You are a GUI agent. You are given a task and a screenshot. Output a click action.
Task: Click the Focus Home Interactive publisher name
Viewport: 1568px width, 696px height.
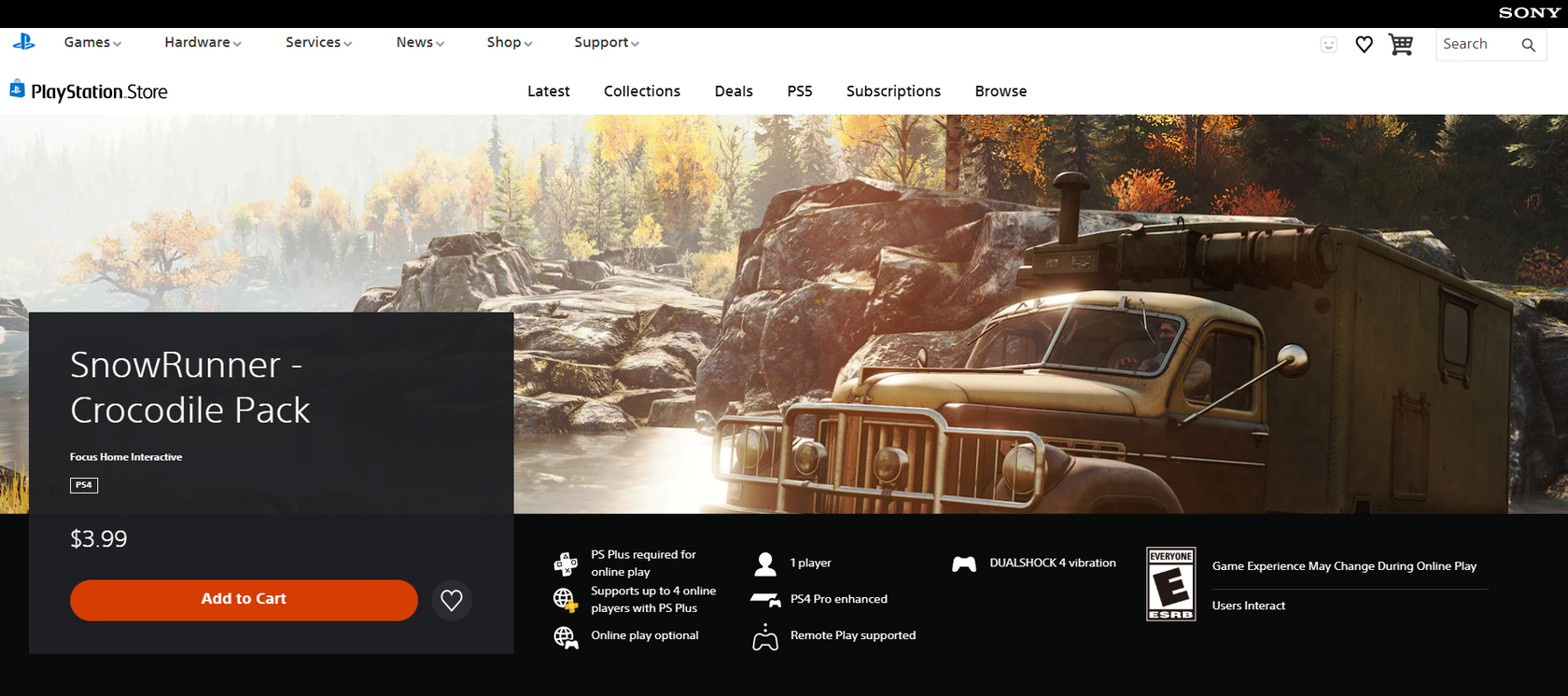pos(126,457)
